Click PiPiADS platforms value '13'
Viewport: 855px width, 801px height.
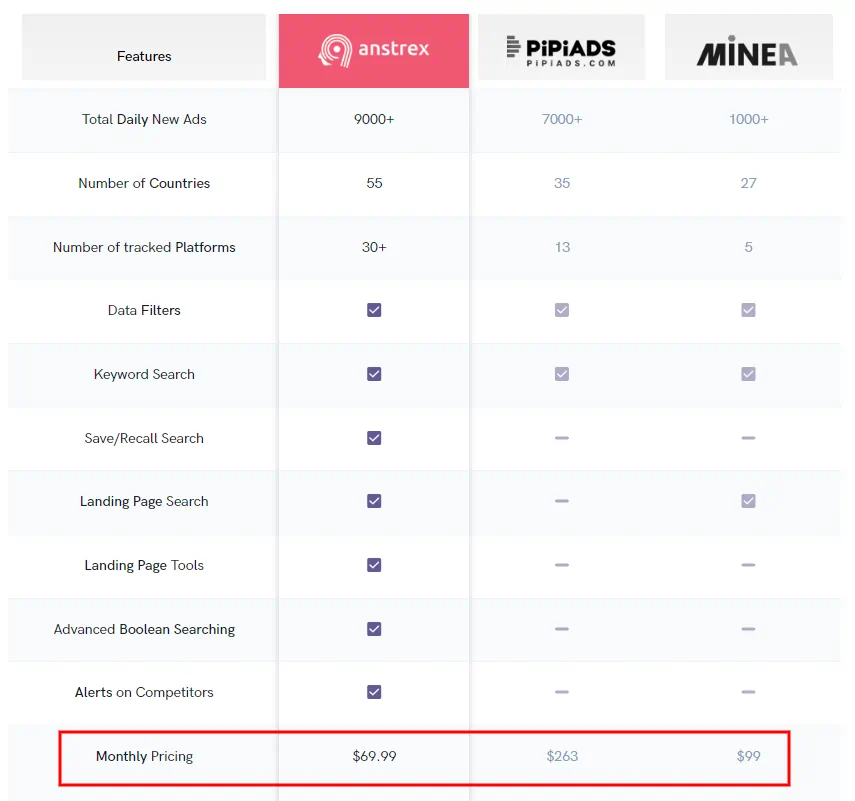[562, 247]
